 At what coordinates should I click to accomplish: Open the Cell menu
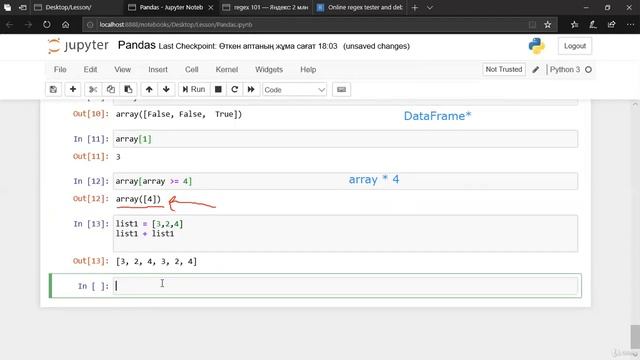(191, 69)
